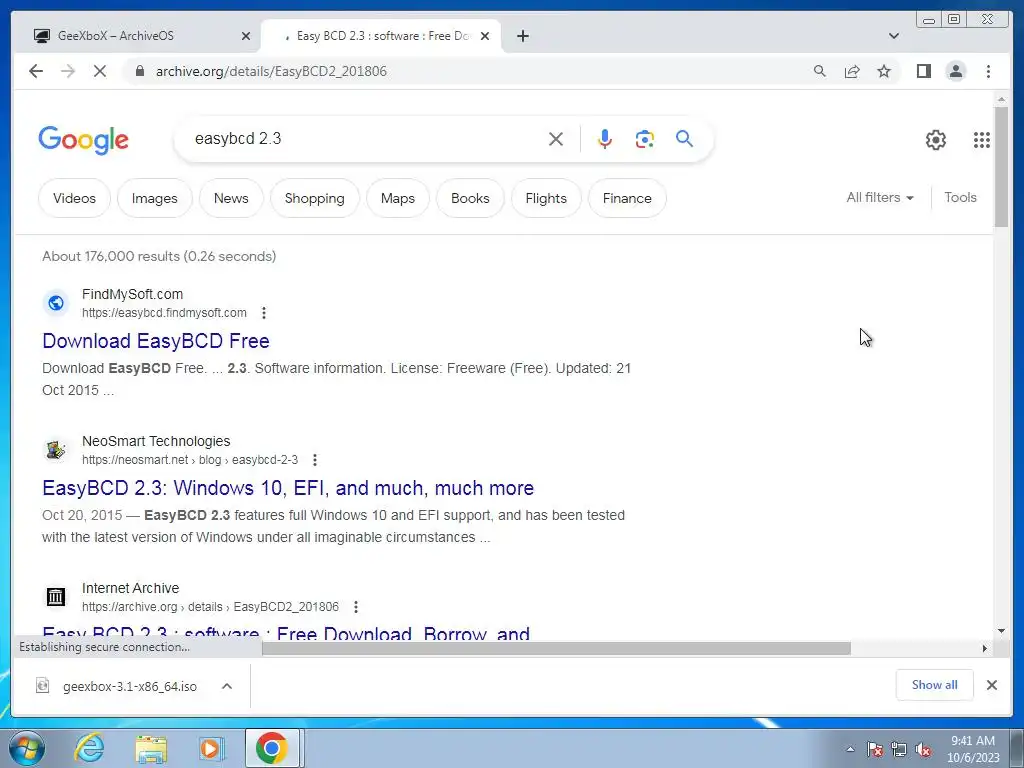Viewport: 1024px width, 768px height.
Task: Show hidden tray icons arrow
Action: tap(850, 749)
